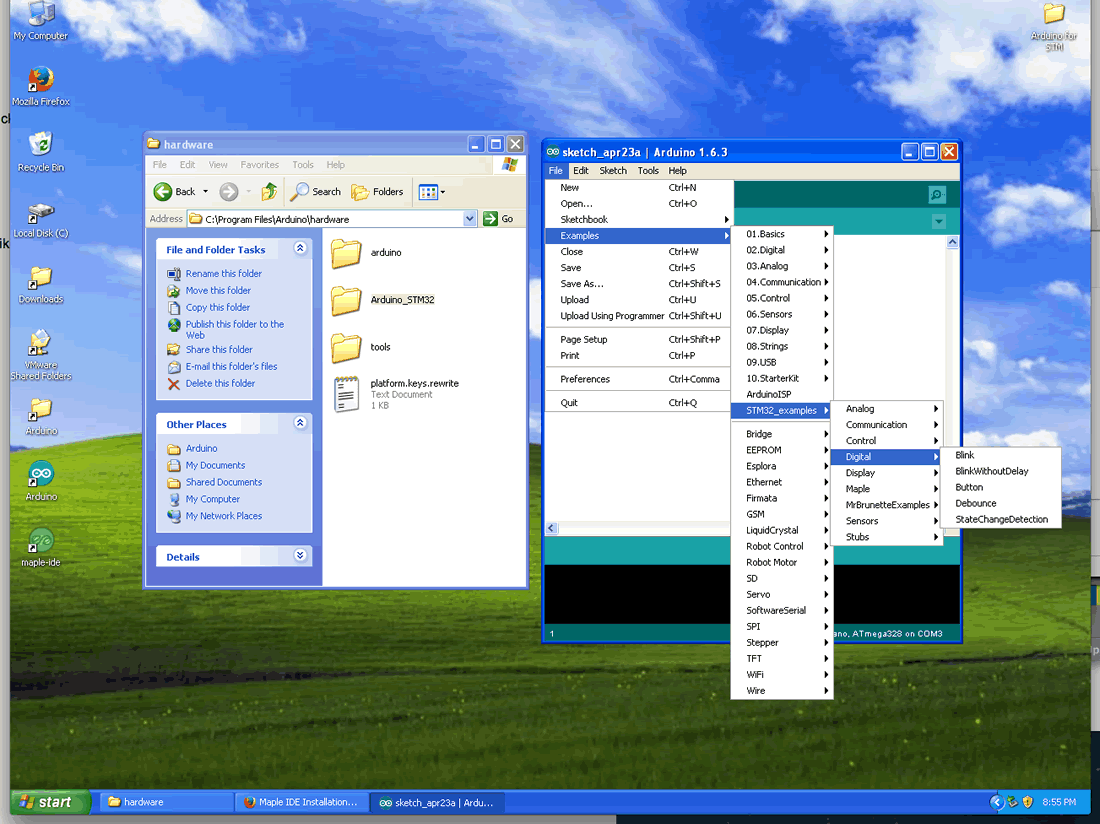Click Share this folder link
The height and width of the screenshot is (824, 1100).
[x=219, y=349]
